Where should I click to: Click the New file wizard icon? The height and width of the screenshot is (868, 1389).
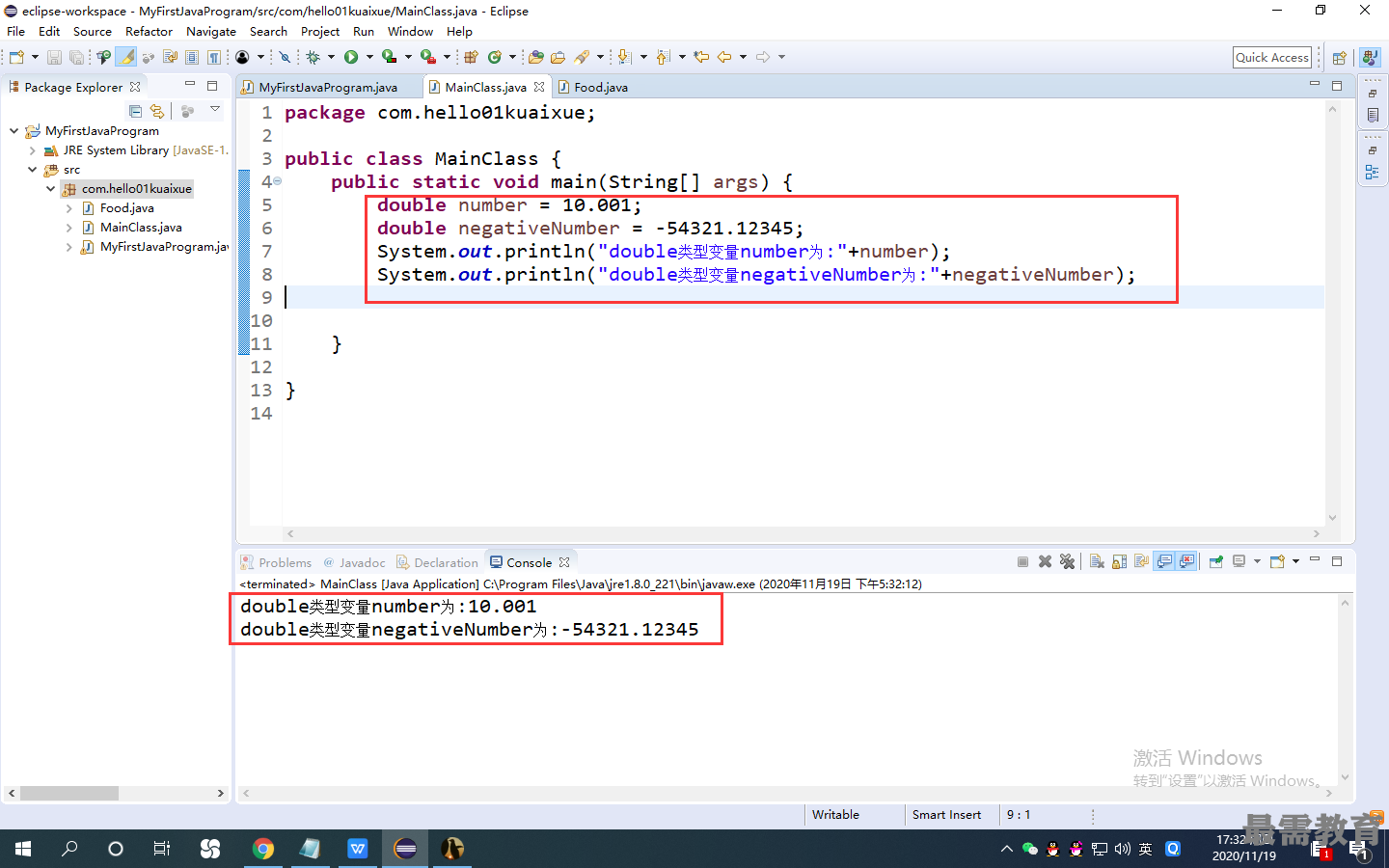[16, 57]
